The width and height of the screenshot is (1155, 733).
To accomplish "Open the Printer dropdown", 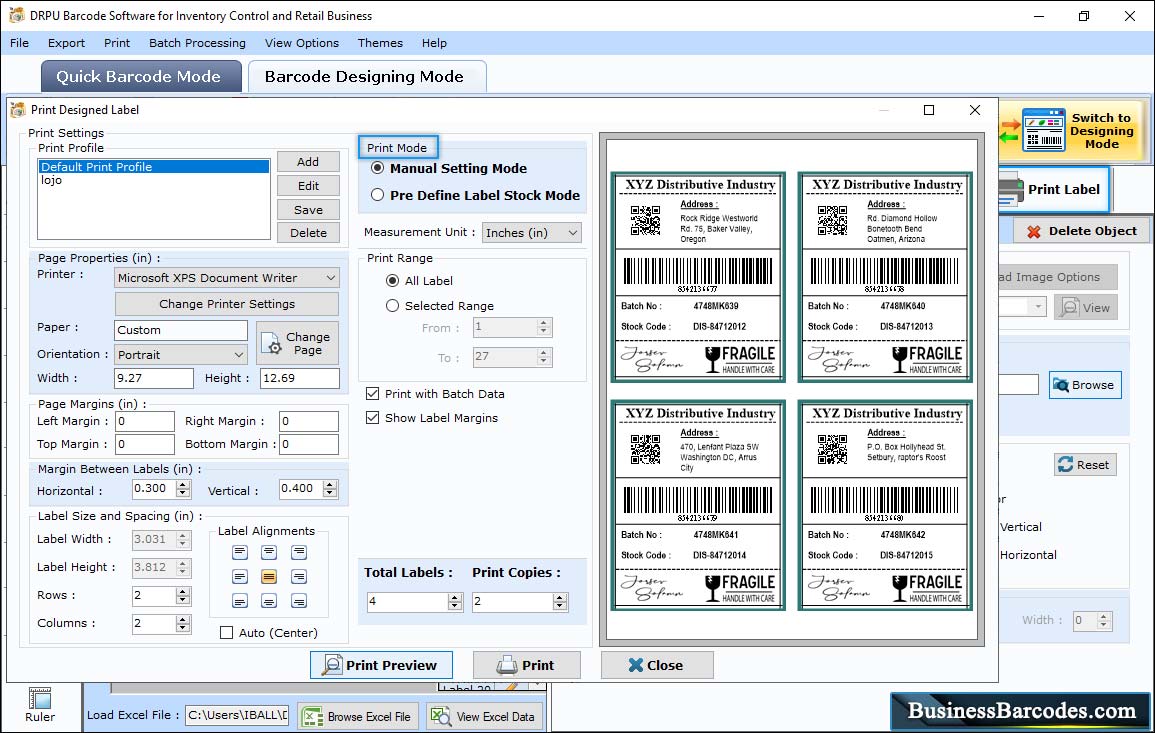I will point(227,278).
